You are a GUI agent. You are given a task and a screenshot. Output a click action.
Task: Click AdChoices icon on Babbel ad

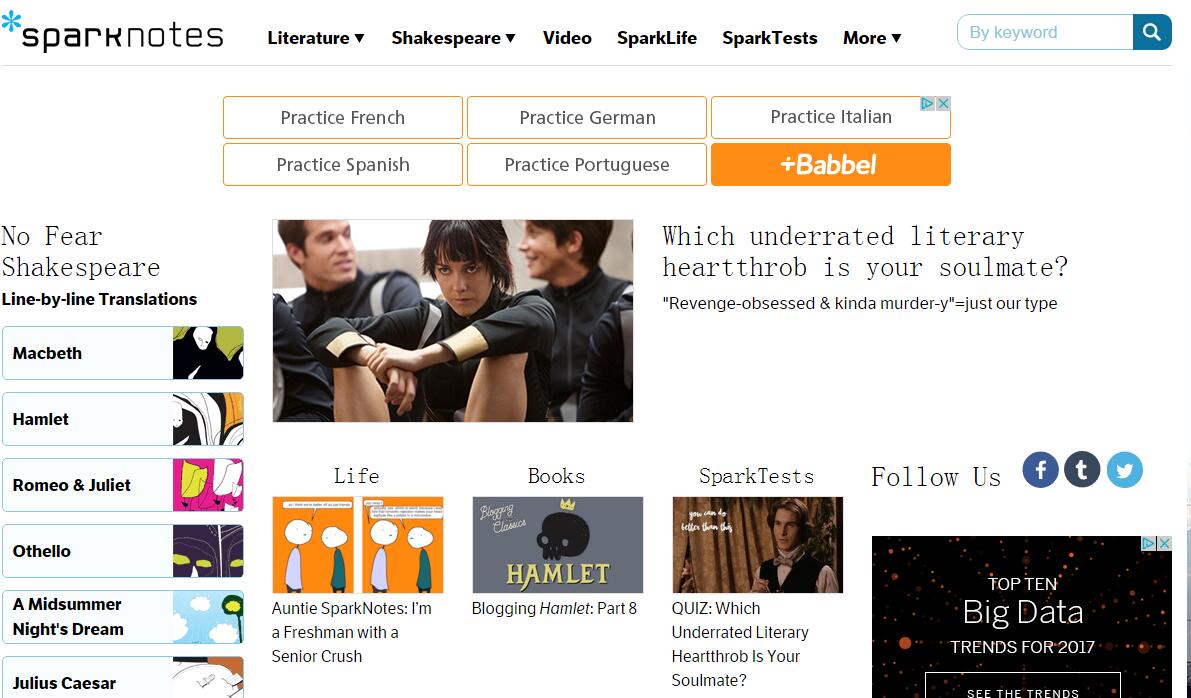click(x=927, y=103)
